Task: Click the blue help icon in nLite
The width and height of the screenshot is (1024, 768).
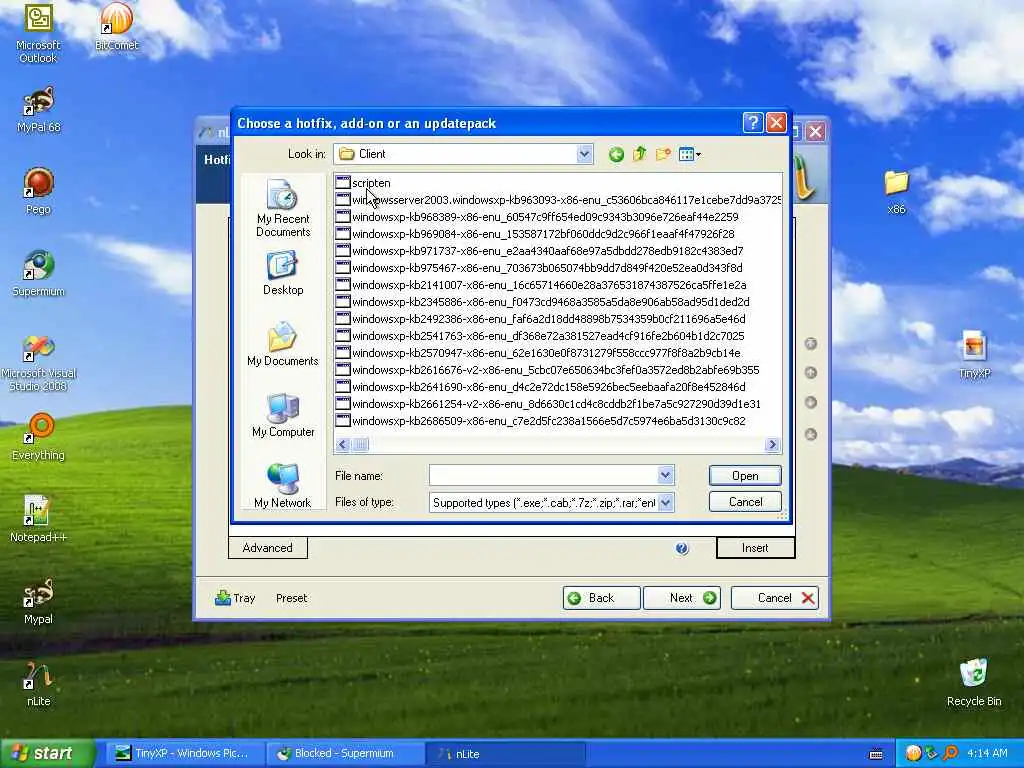Action: click(682, 549)
